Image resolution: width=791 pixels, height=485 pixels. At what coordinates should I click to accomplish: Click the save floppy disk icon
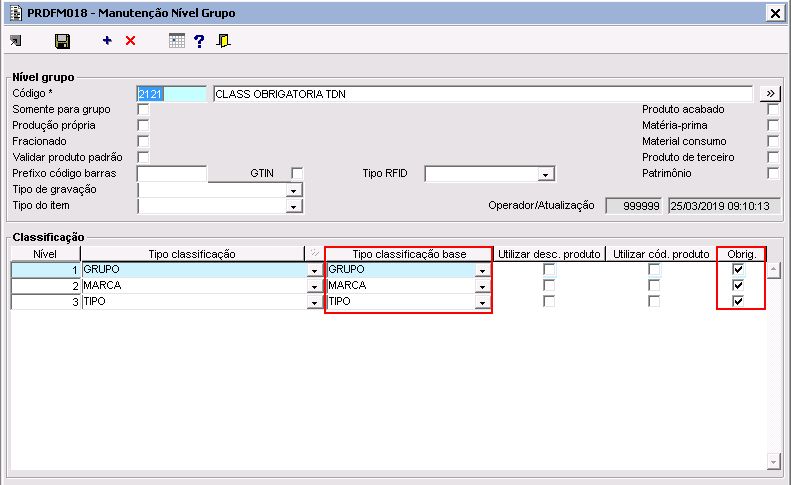click(x=62, y=41)
